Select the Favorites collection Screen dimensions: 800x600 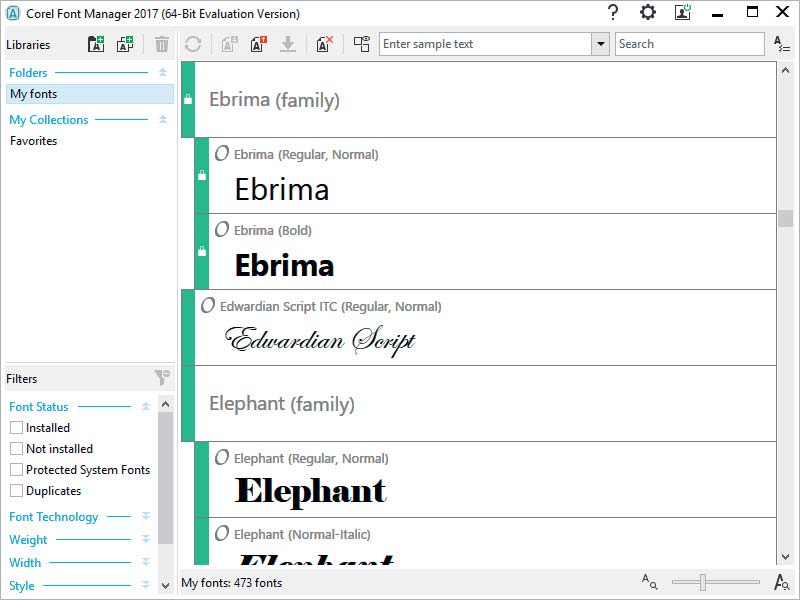34,141
